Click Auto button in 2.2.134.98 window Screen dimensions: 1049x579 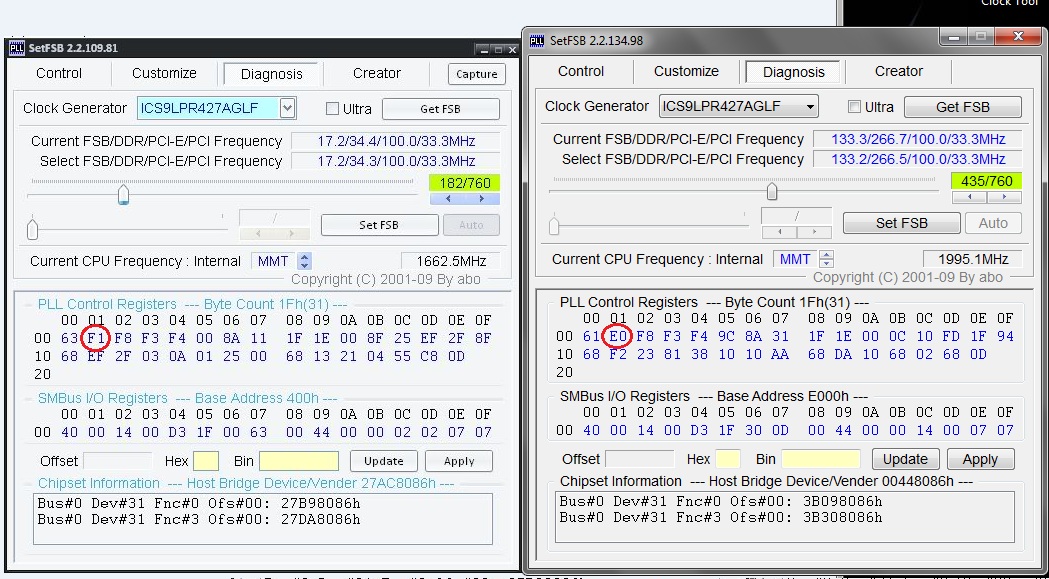[993, 223]
